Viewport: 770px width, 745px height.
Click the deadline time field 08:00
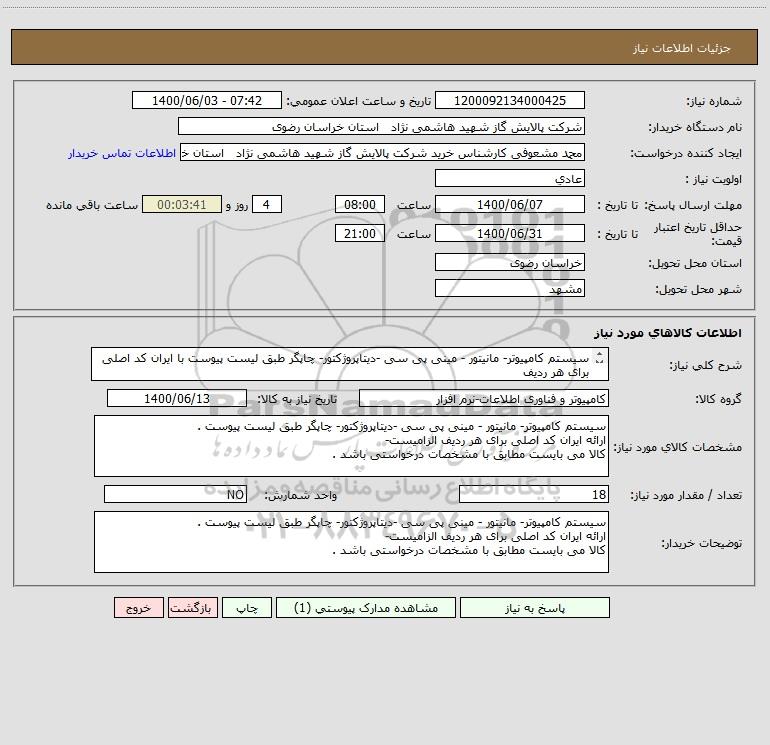[359, 204]
